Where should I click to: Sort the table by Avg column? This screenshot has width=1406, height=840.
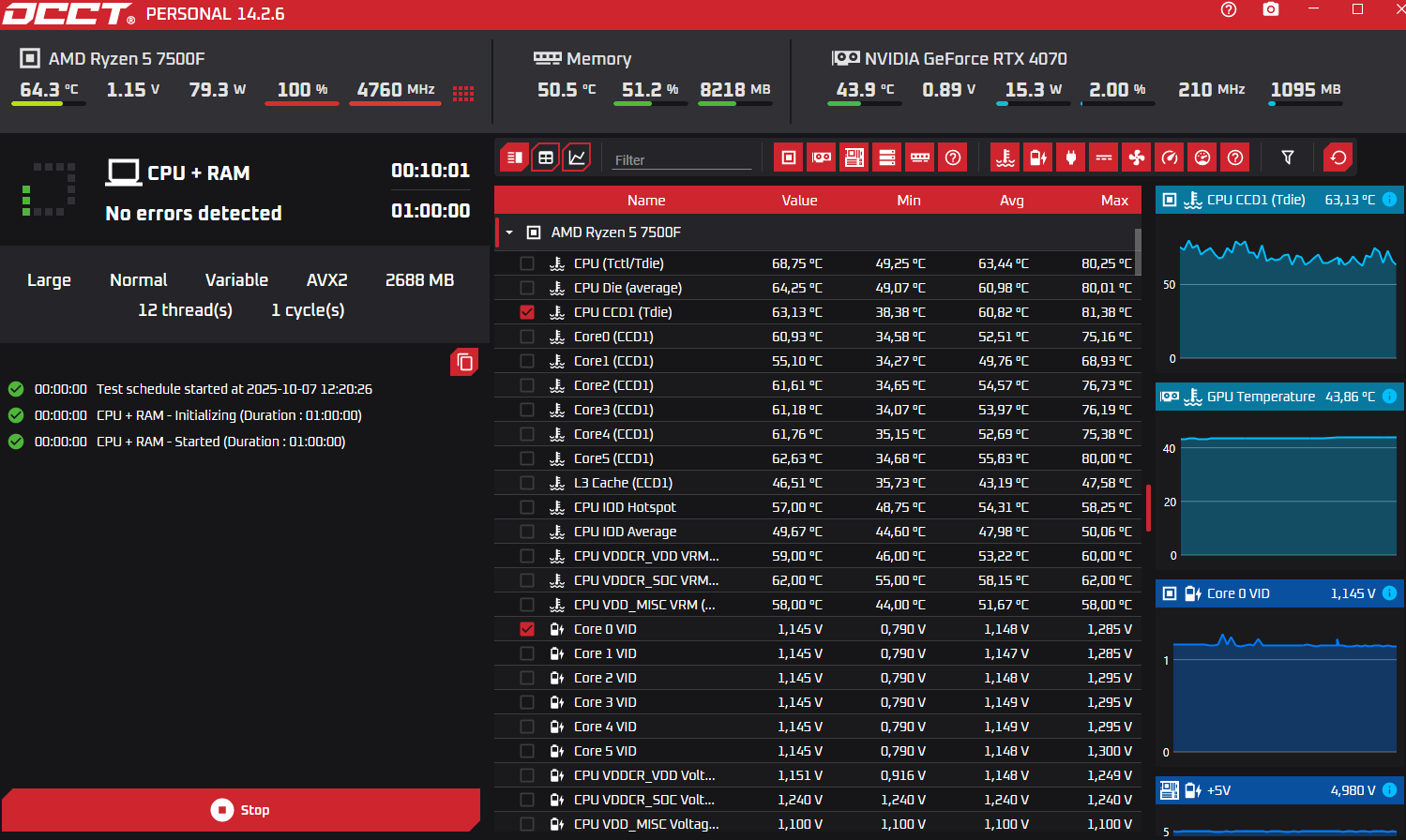[x=1011, y=201]
